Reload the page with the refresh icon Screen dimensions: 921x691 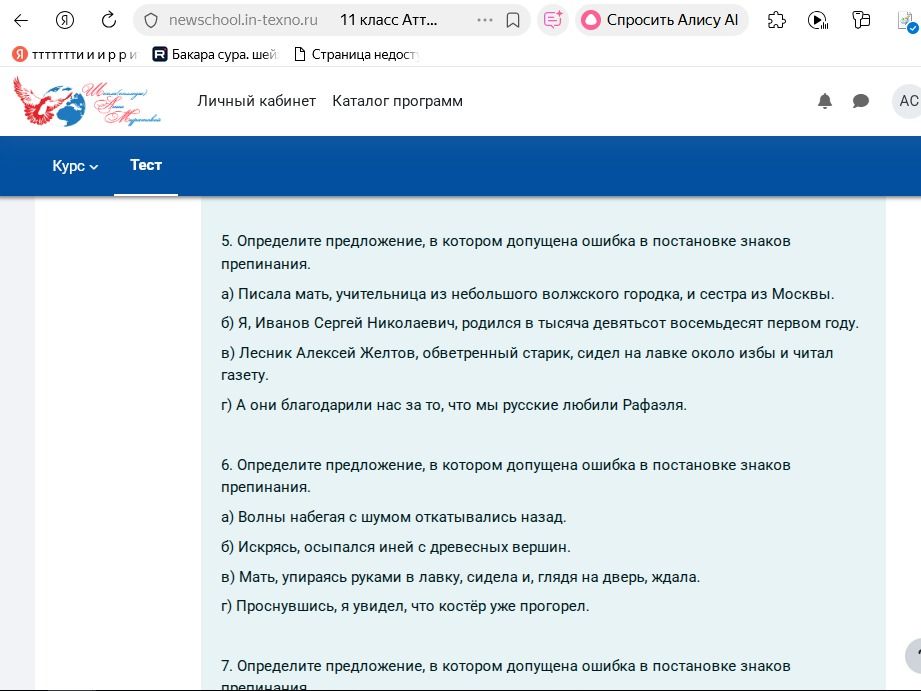[109, 21]
